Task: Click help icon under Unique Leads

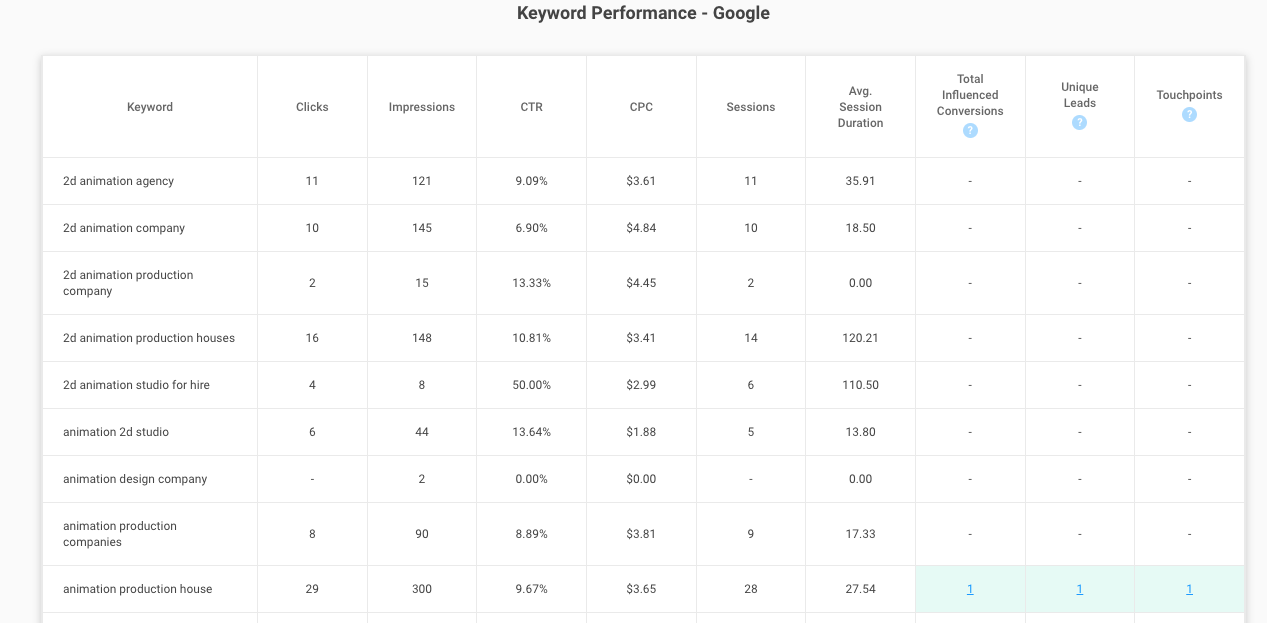Action: coord(1079,123)
